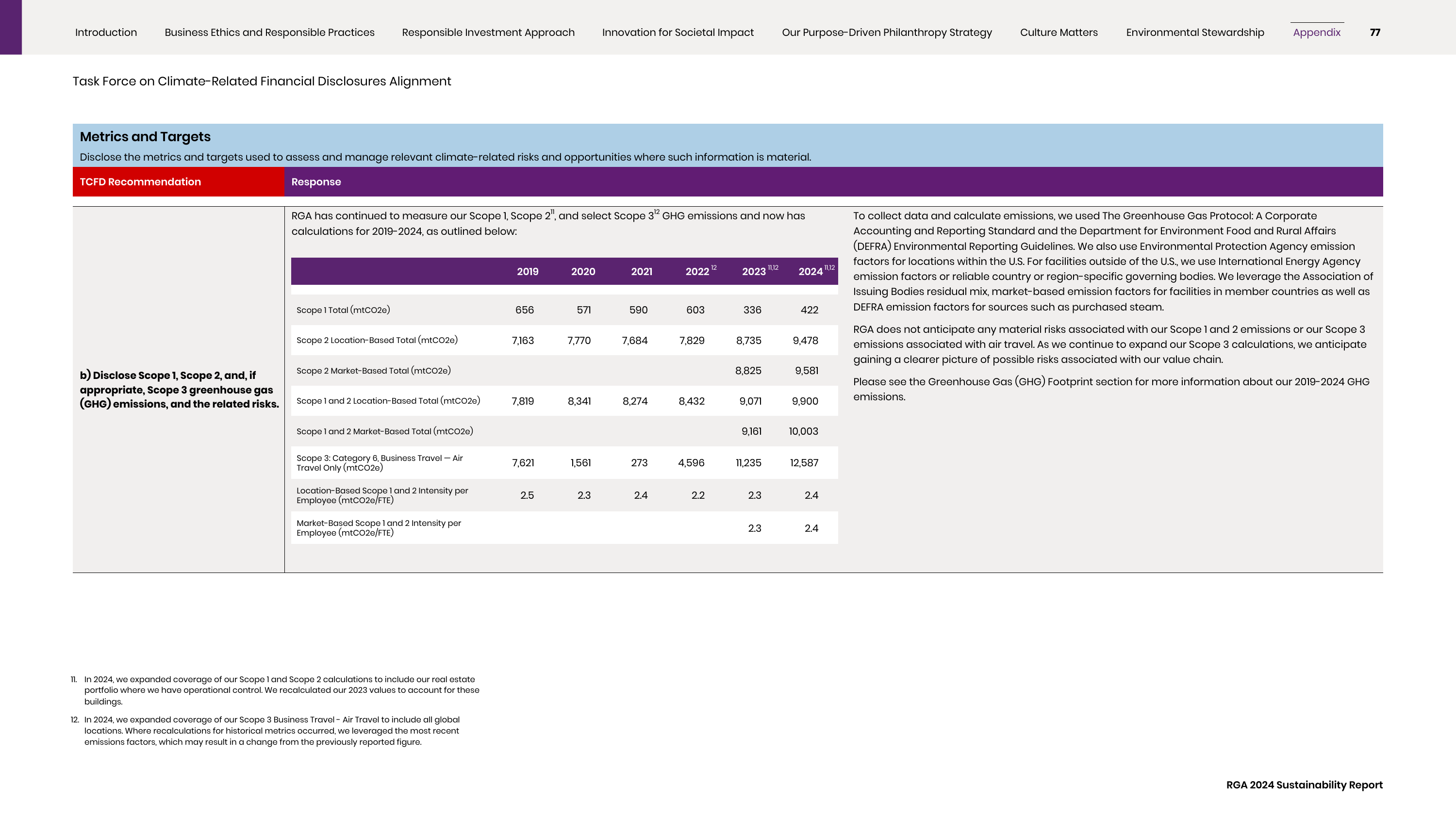Click the air travel value 12,587
1456x819 pixels.
804,463
